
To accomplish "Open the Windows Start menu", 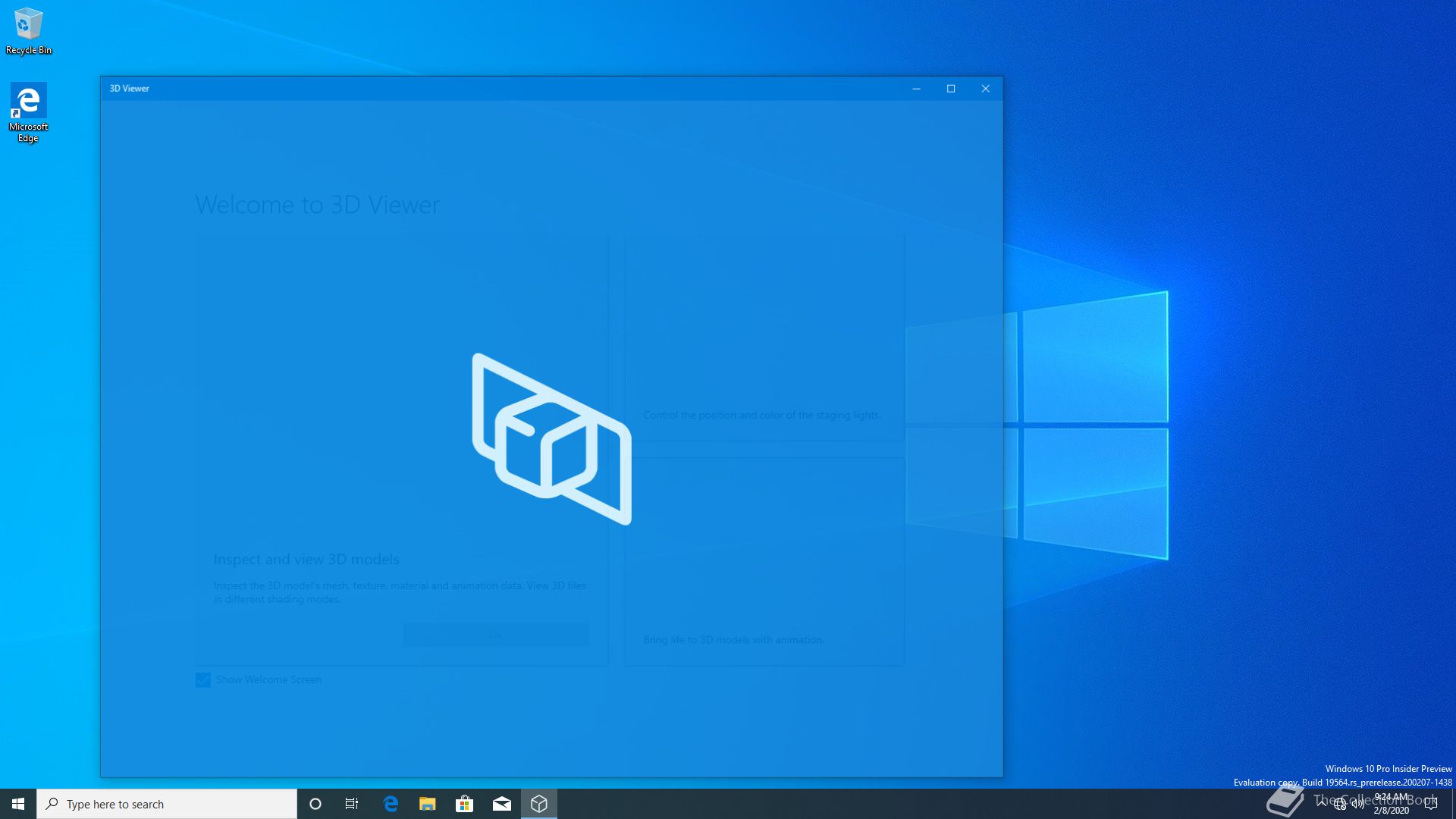I will 18,804.
